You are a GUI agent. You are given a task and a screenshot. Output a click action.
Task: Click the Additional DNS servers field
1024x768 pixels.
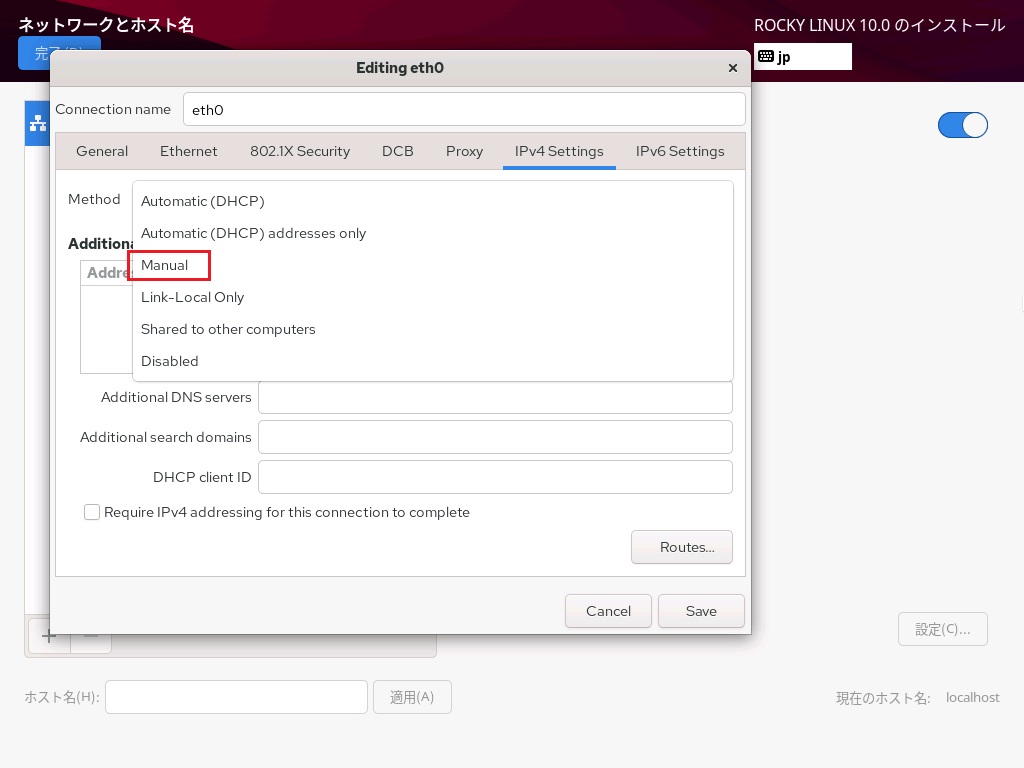click(495, 397)
